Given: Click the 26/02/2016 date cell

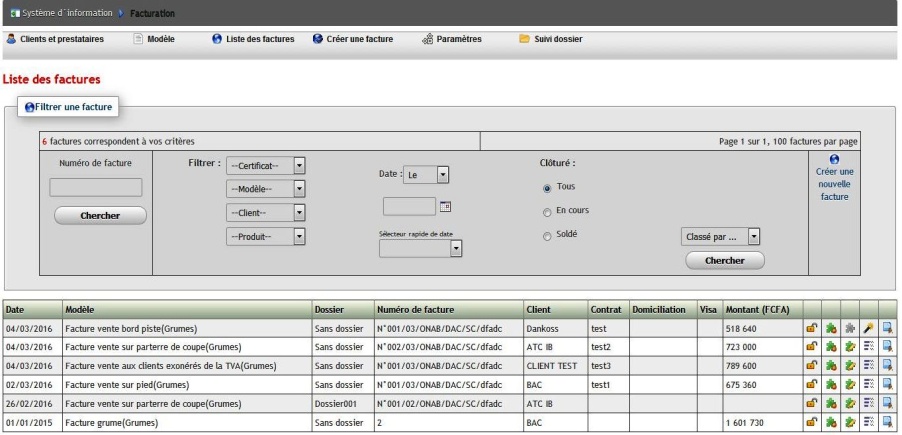Looking at the screenshot, I should pyautogui.click(x=33, y=404).
